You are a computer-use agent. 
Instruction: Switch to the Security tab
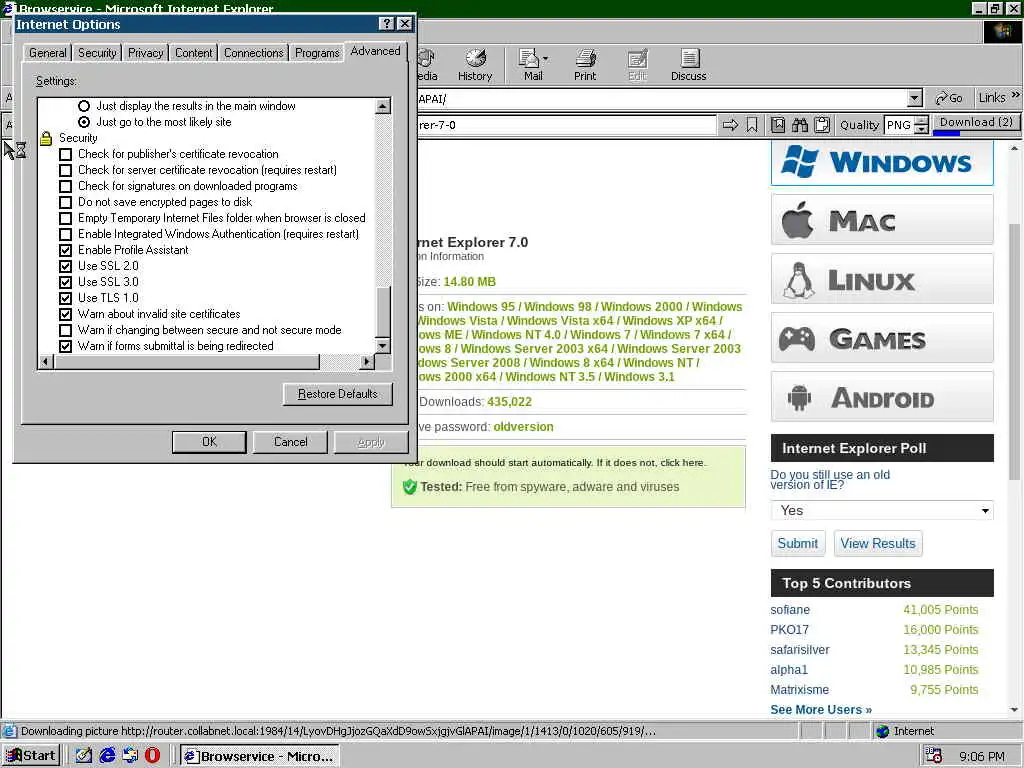(97, 53)
